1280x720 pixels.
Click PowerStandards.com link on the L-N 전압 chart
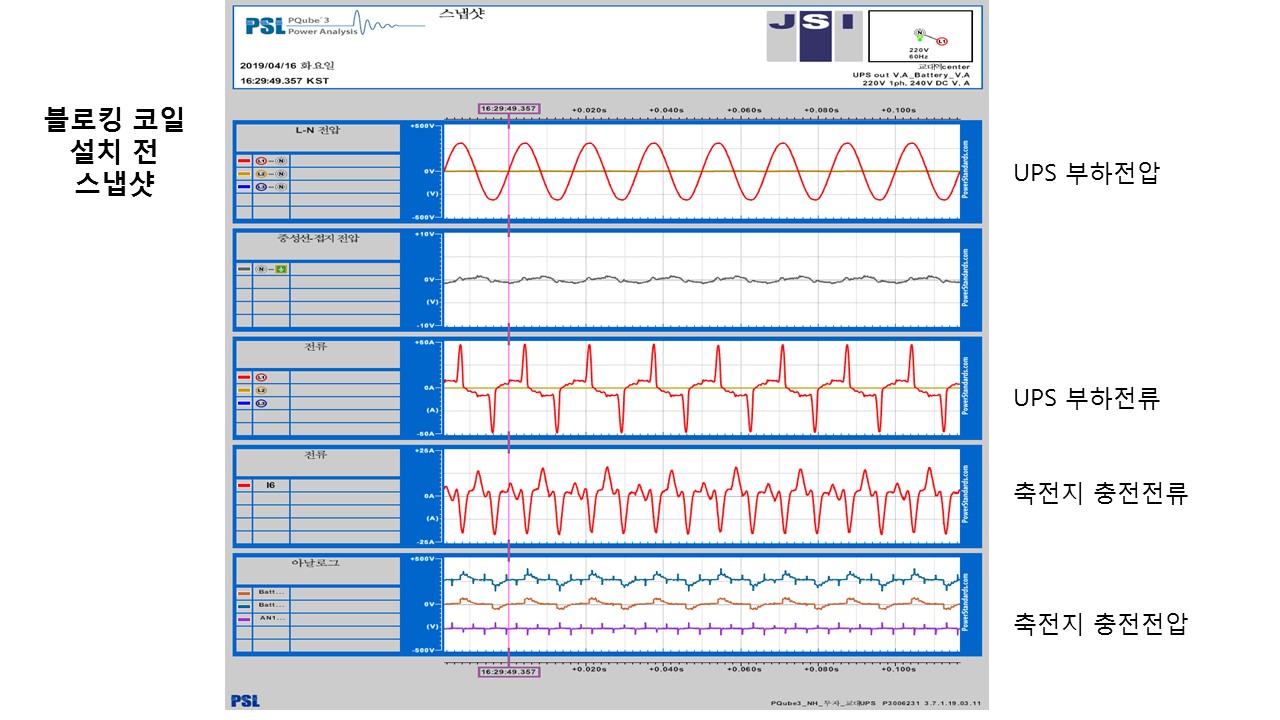[967, 171]
